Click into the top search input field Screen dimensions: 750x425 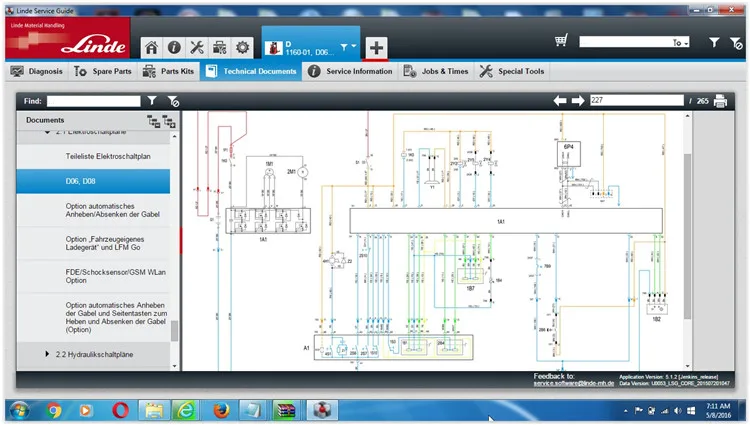[625, 42]
